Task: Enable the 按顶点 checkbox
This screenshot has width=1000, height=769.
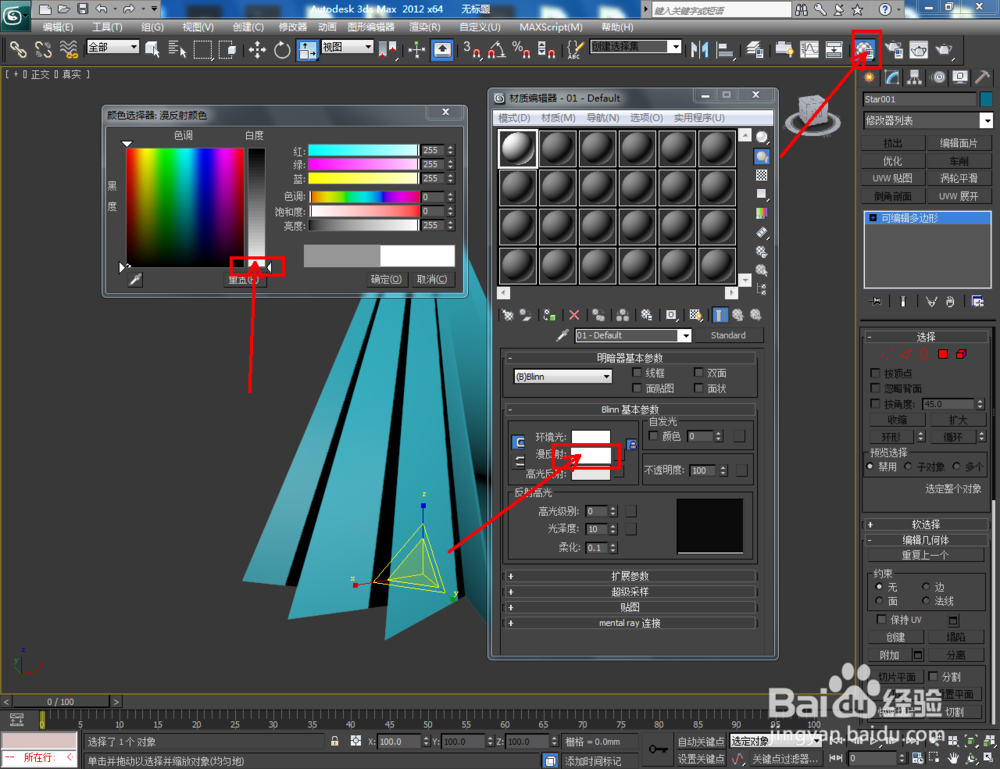Action: 875,373
